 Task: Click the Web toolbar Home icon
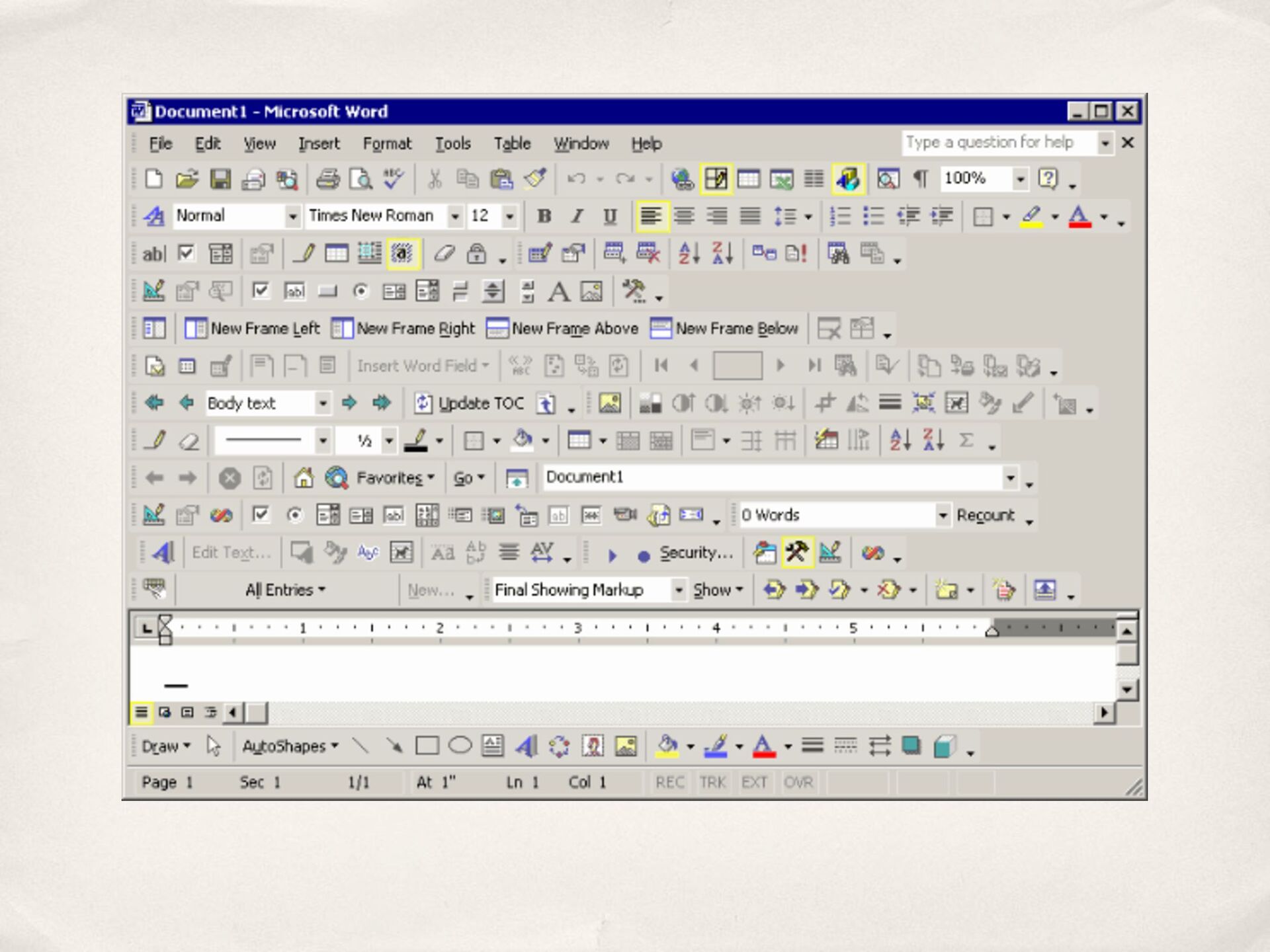click(304, 477)
